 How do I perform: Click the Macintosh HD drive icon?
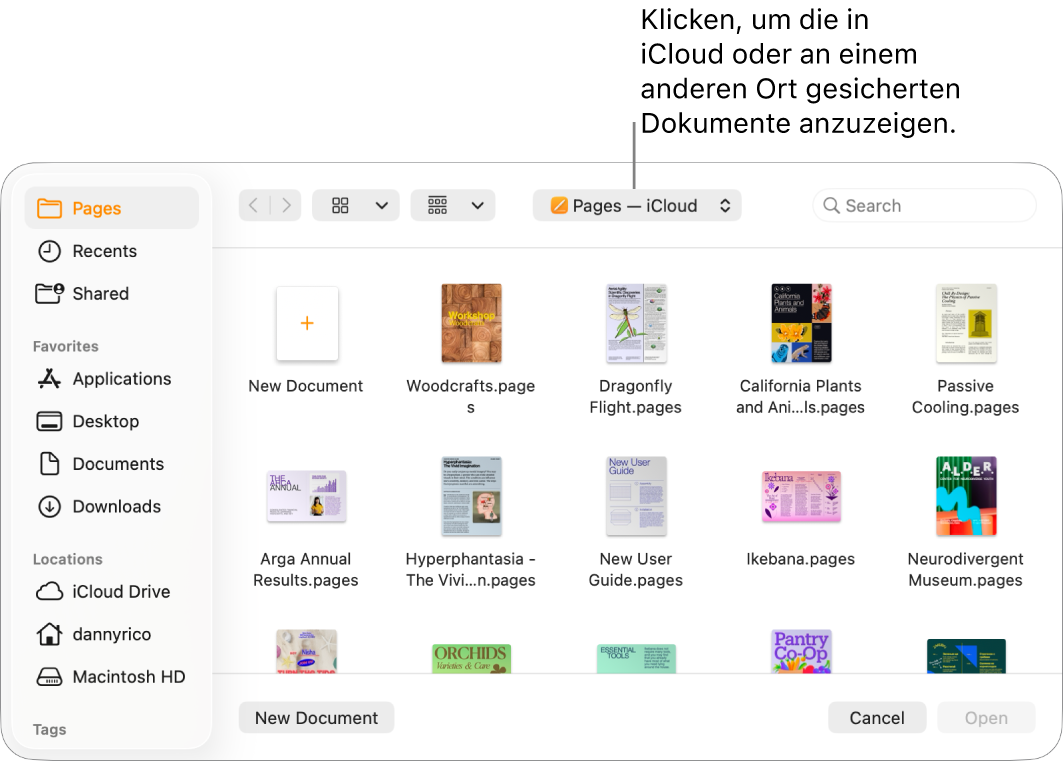coord(50,677)
